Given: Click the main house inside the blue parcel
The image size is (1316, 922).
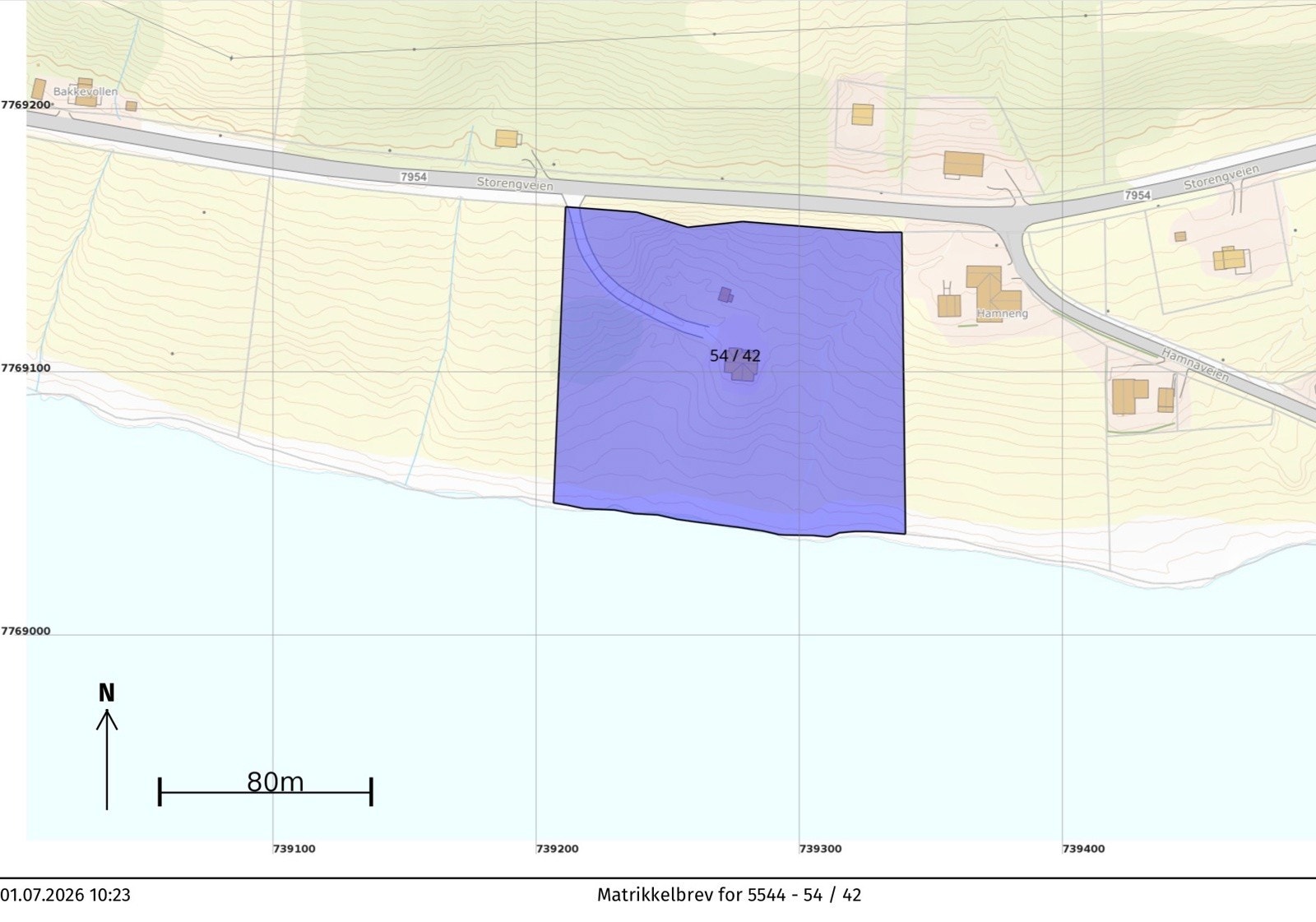Looking at the screenshot, I should 742,368.
